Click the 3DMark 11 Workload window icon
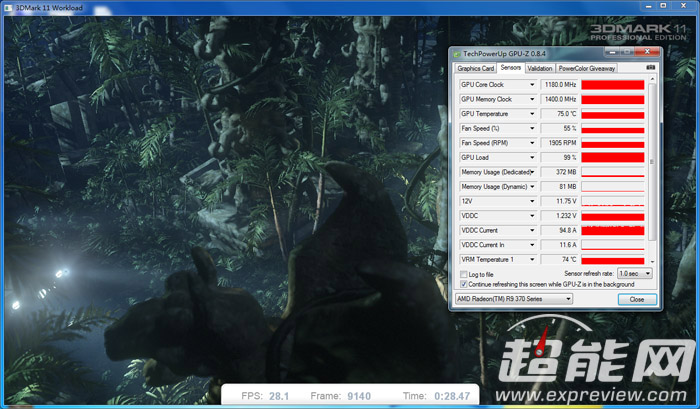The width and height of the screenshot is (700, 409). (8, 8)
